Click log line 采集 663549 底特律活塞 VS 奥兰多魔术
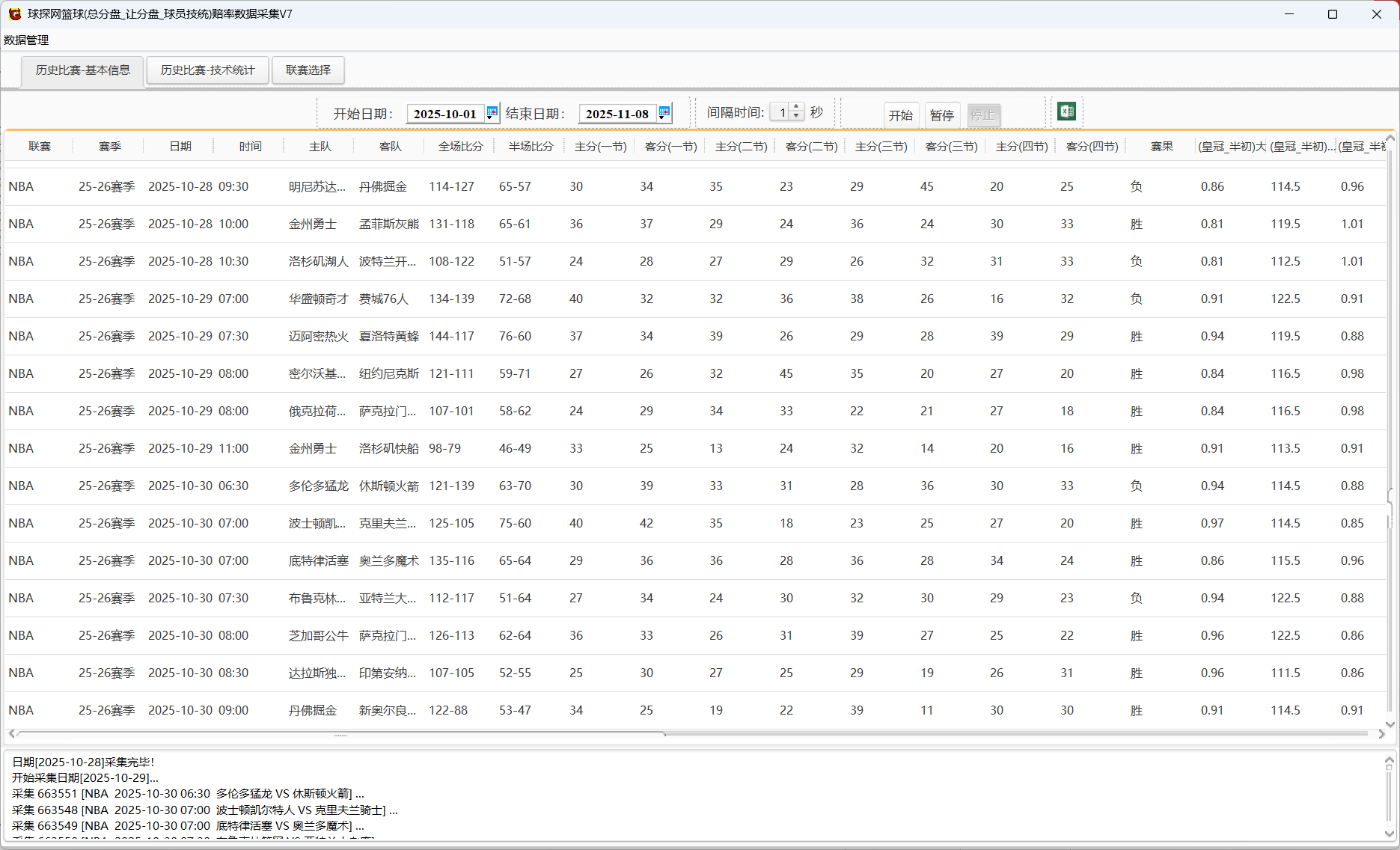1400x850 pixels. (x=189, y=825)
